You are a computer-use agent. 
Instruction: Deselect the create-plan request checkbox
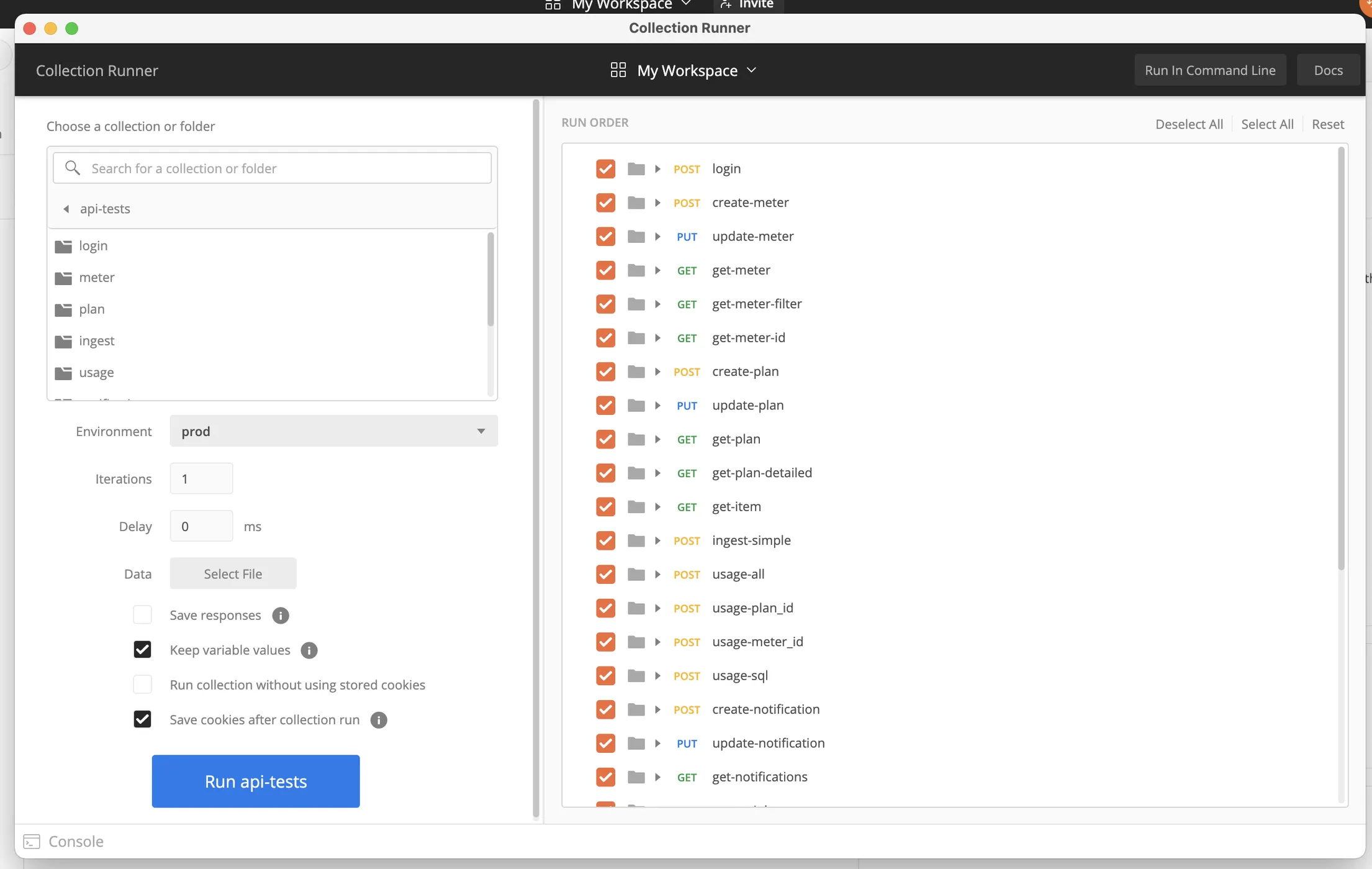[605, 371]
